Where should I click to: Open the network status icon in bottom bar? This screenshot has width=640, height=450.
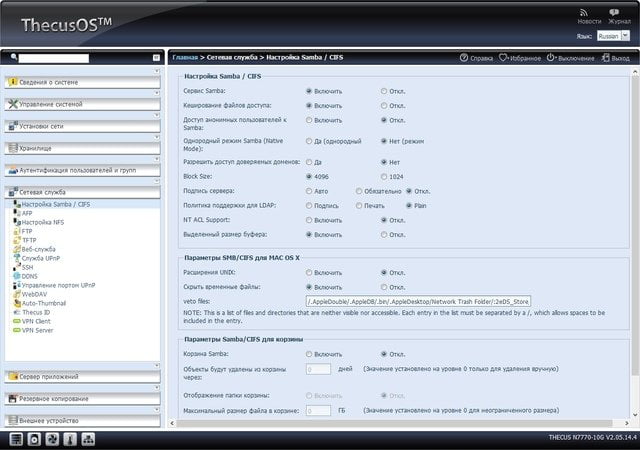[88, 439]
